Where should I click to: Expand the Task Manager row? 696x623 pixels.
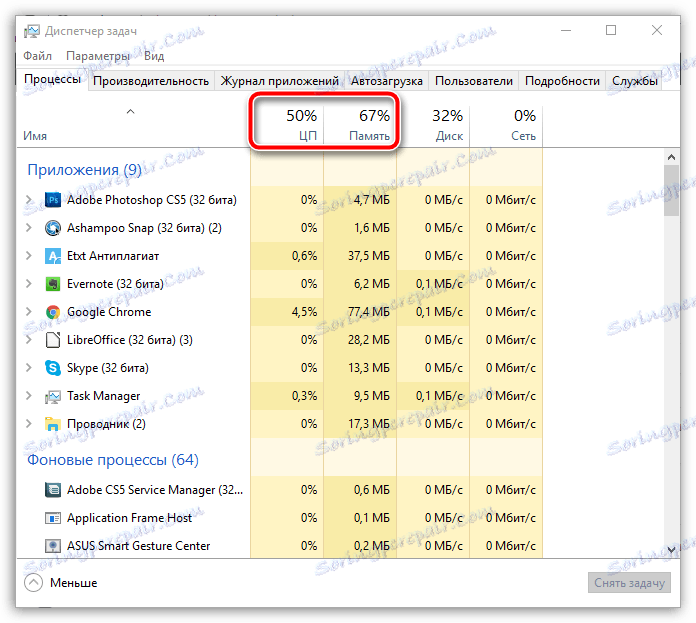29,396
